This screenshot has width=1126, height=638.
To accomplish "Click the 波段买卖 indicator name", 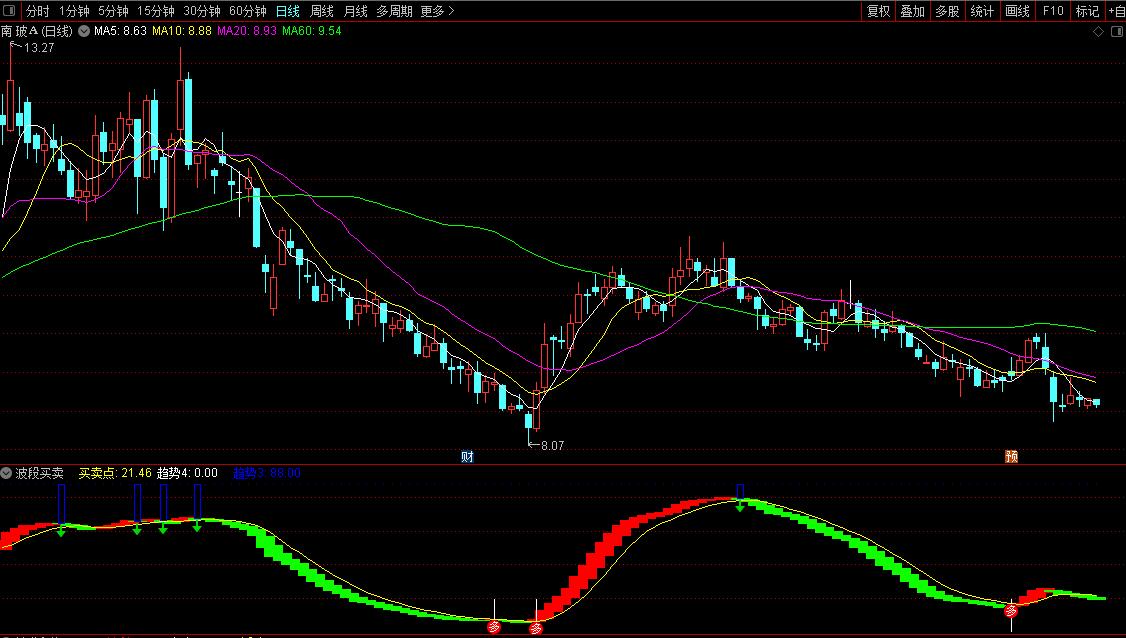I will click(39, 473).
